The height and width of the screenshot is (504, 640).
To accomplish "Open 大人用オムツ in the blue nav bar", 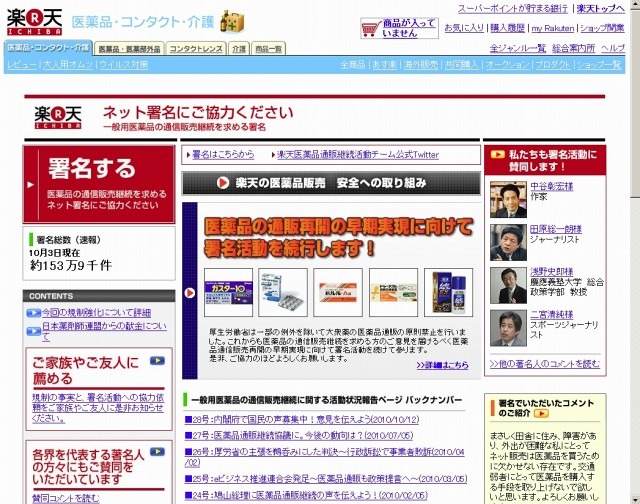I will click(68, 65).
